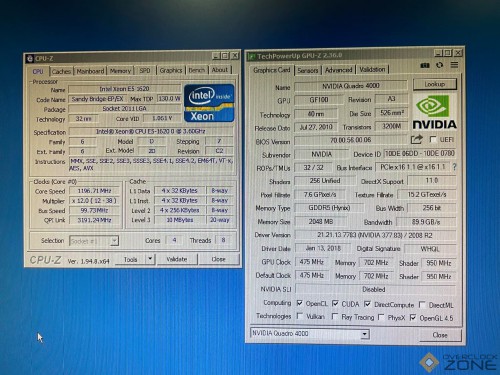Enable the Vulkan checkbox
Viewport: 500px width, 375px height.
(x=300, y=316)
